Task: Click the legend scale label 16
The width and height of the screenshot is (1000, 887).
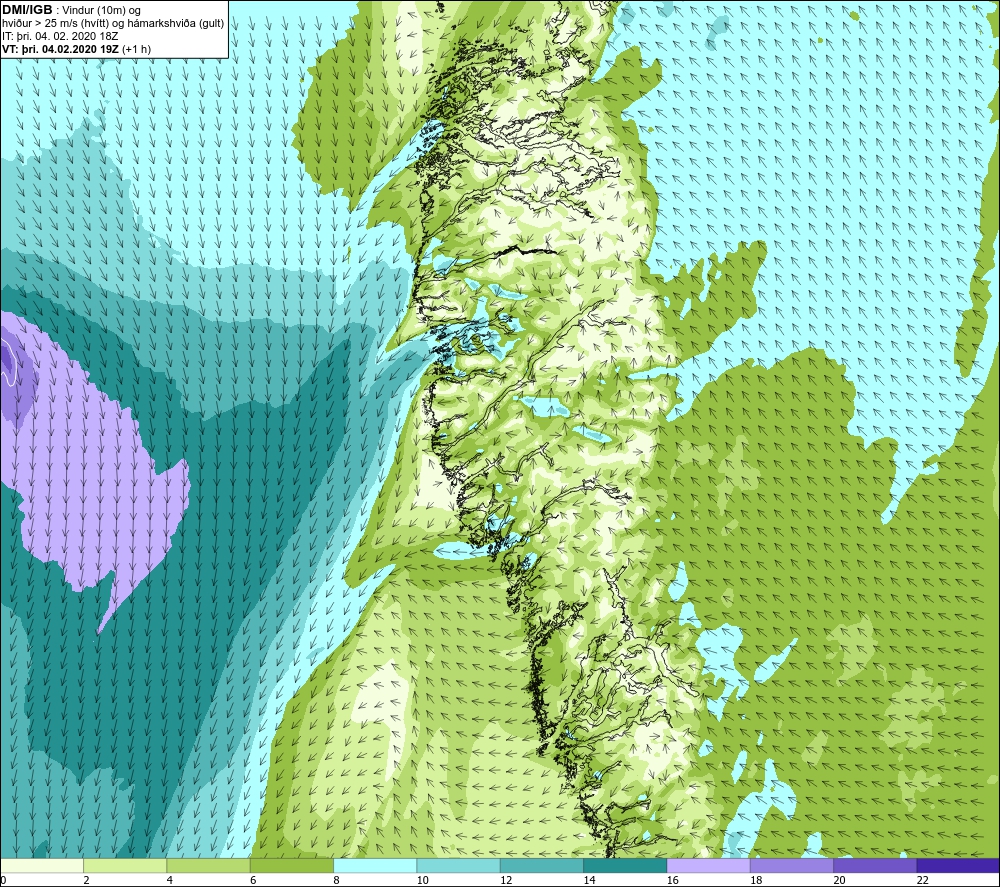Action: [x=672, y=880]
